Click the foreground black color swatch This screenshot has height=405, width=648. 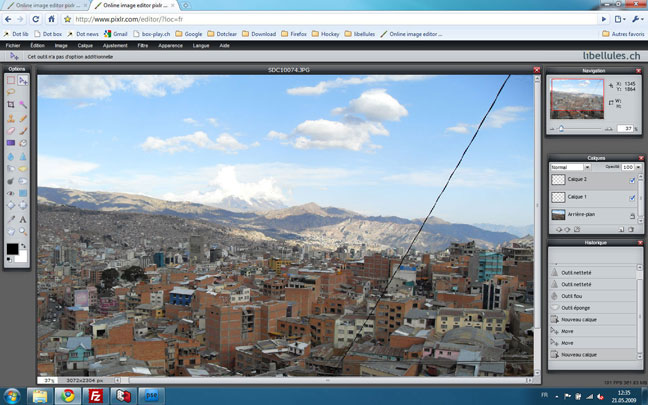12,249
